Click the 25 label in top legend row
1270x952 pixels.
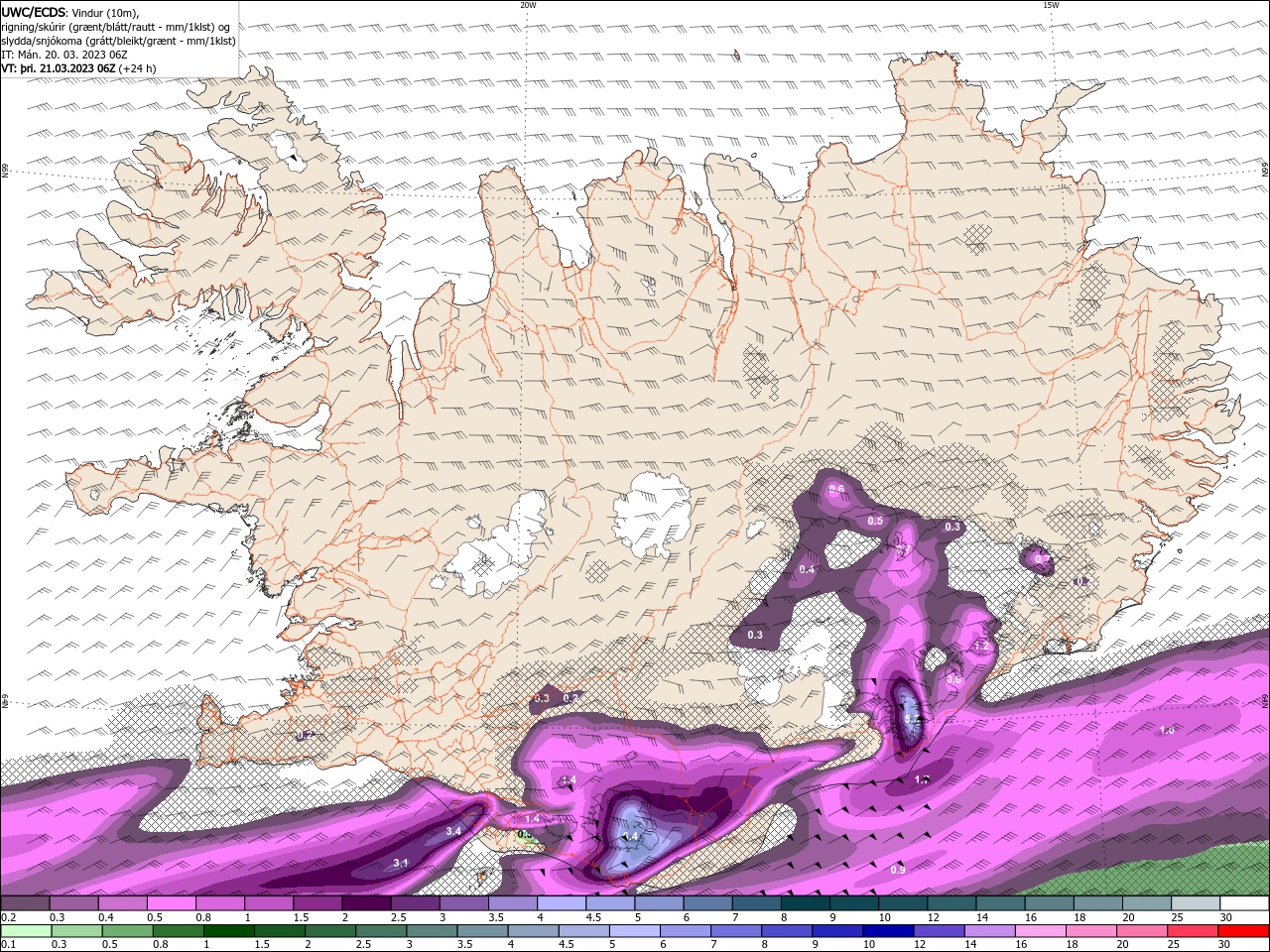1177,917
